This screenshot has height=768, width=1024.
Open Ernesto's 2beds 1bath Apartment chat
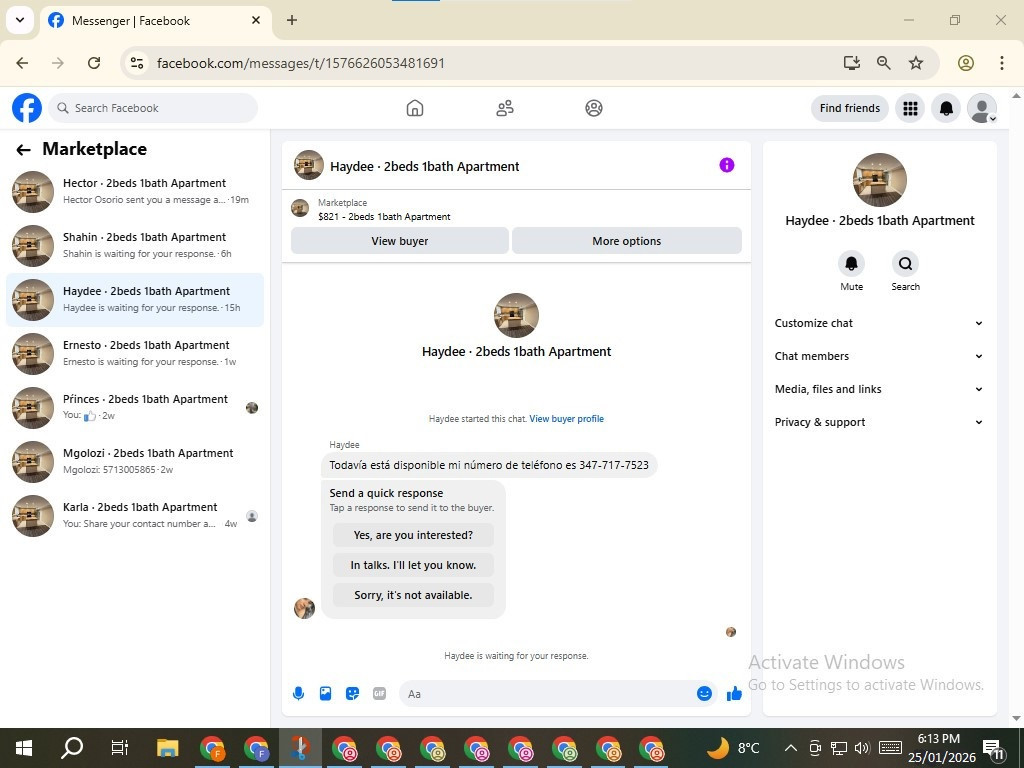(135, 353)
